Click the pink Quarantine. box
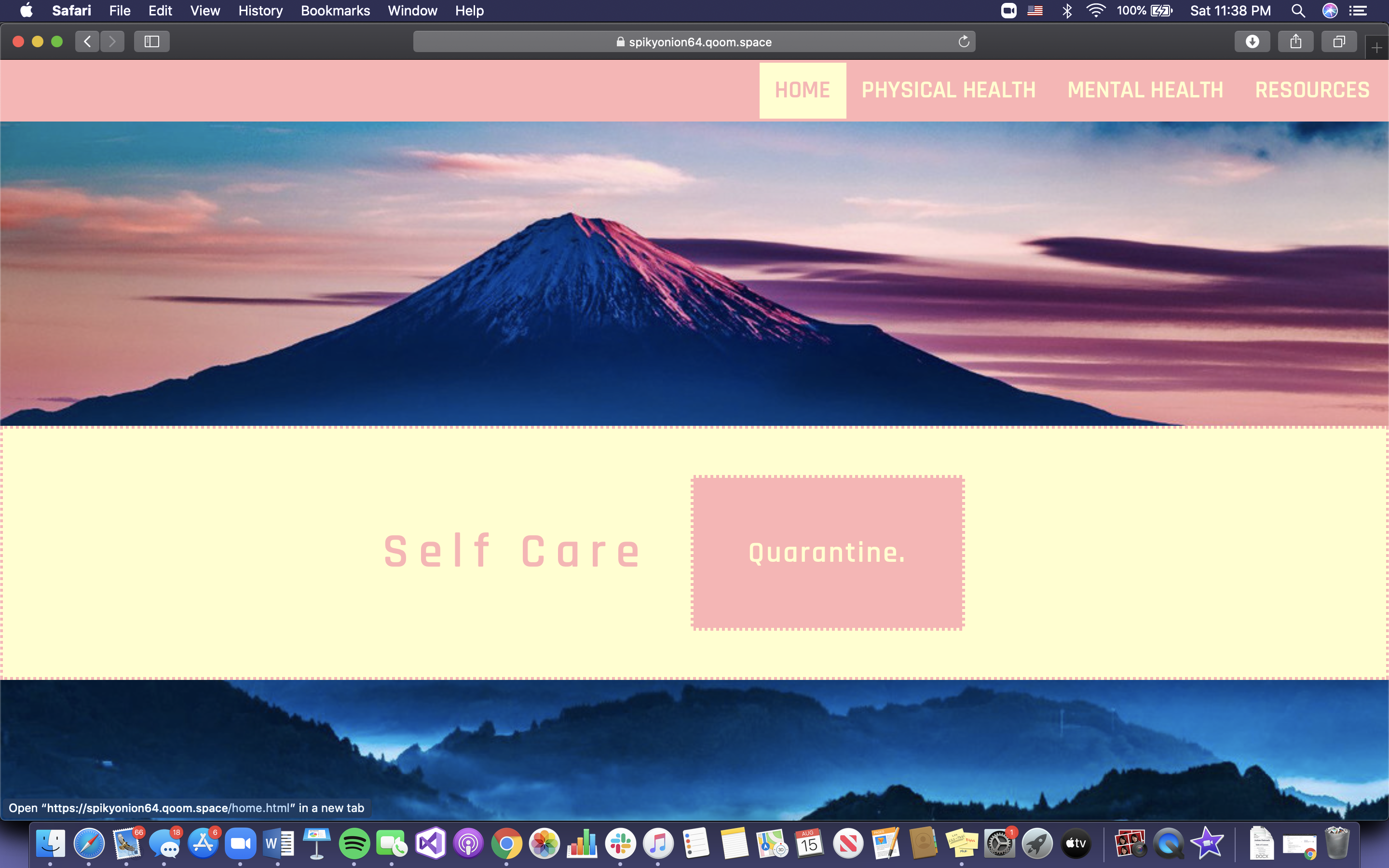The width and height of the screenshot is (1389, 868). tap(827, 552)
